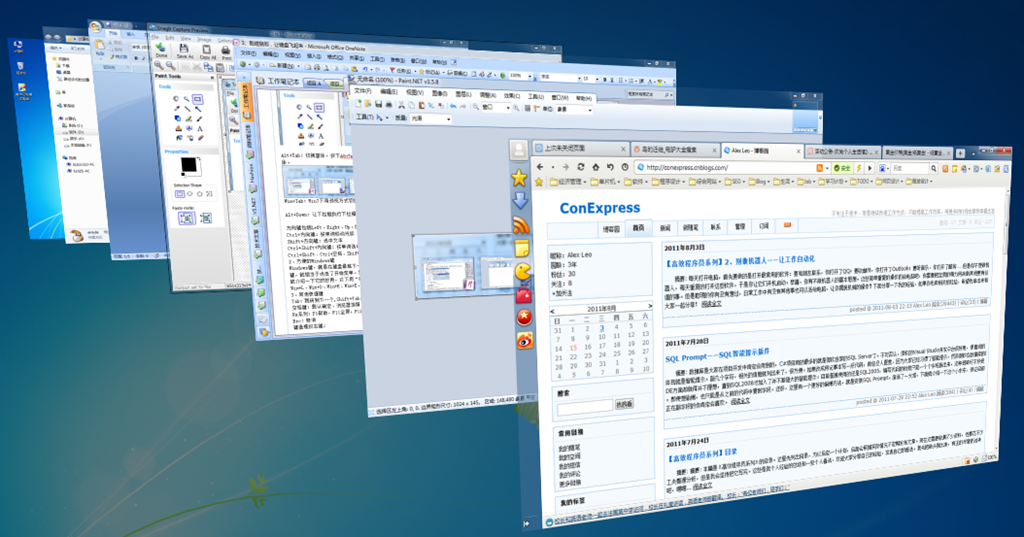Click the Alt+Tab screenshot thumbnail in the OneNote page
1024x537 pixels.
coord(317,180)
